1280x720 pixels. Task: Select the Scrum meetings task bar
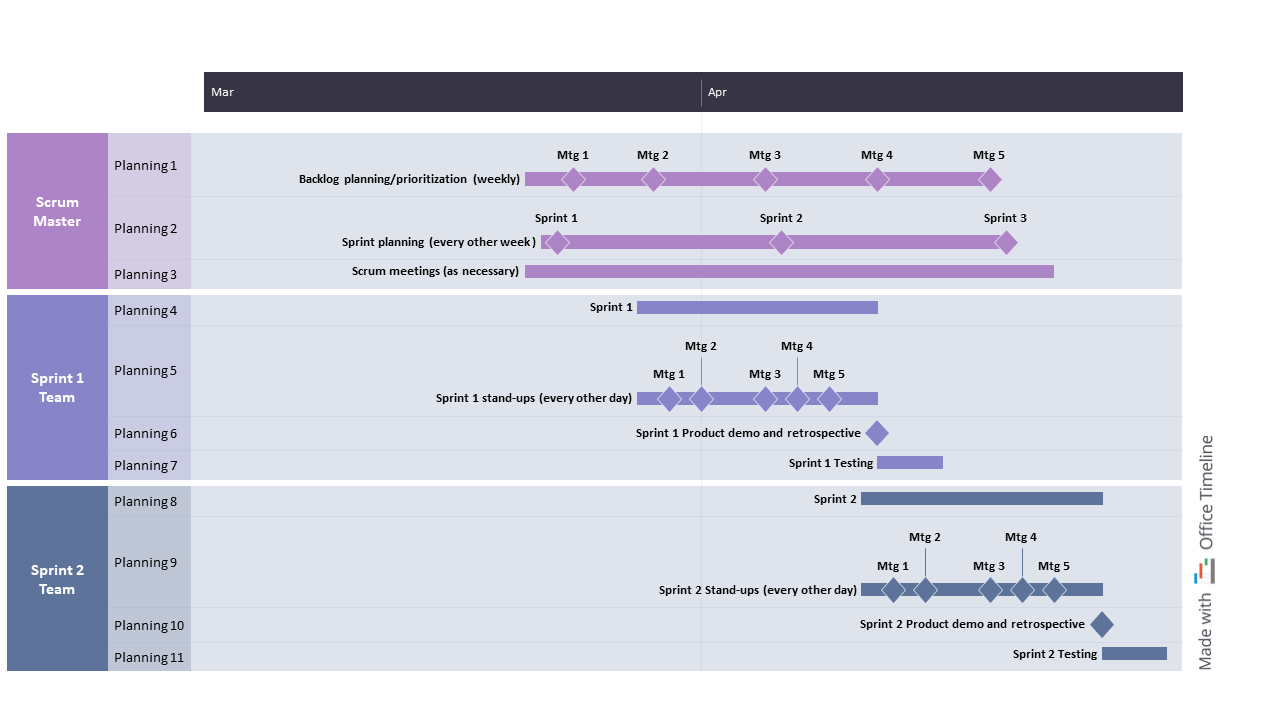pyautogui.click(x=789, y=271)
